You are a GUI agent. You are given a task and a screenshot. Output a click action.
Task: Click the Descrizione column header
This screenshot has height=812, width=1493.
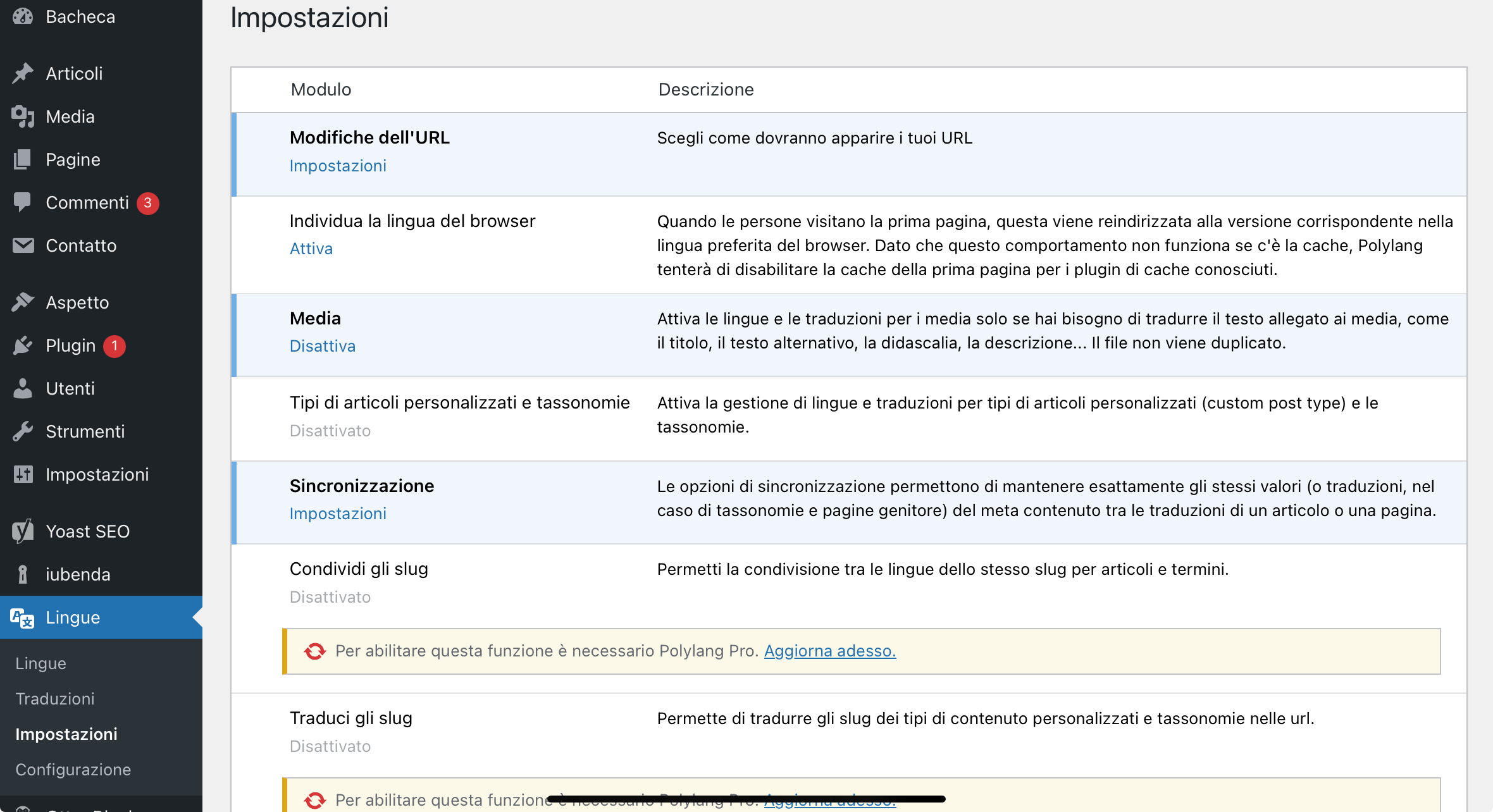pyautogui.click(x=706, y=89)
